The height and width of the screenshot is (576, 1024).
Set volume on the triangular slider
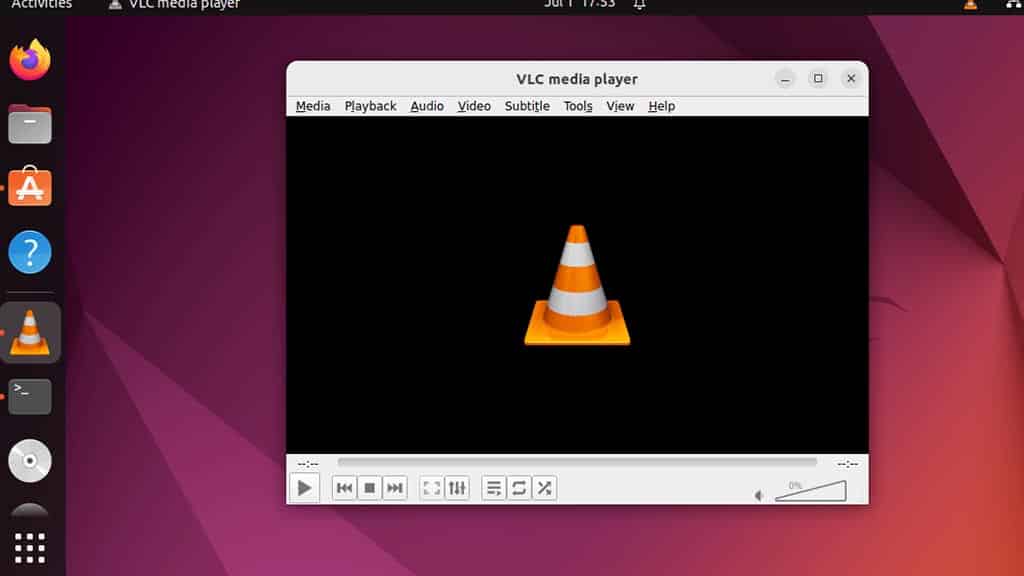(810, 491)
